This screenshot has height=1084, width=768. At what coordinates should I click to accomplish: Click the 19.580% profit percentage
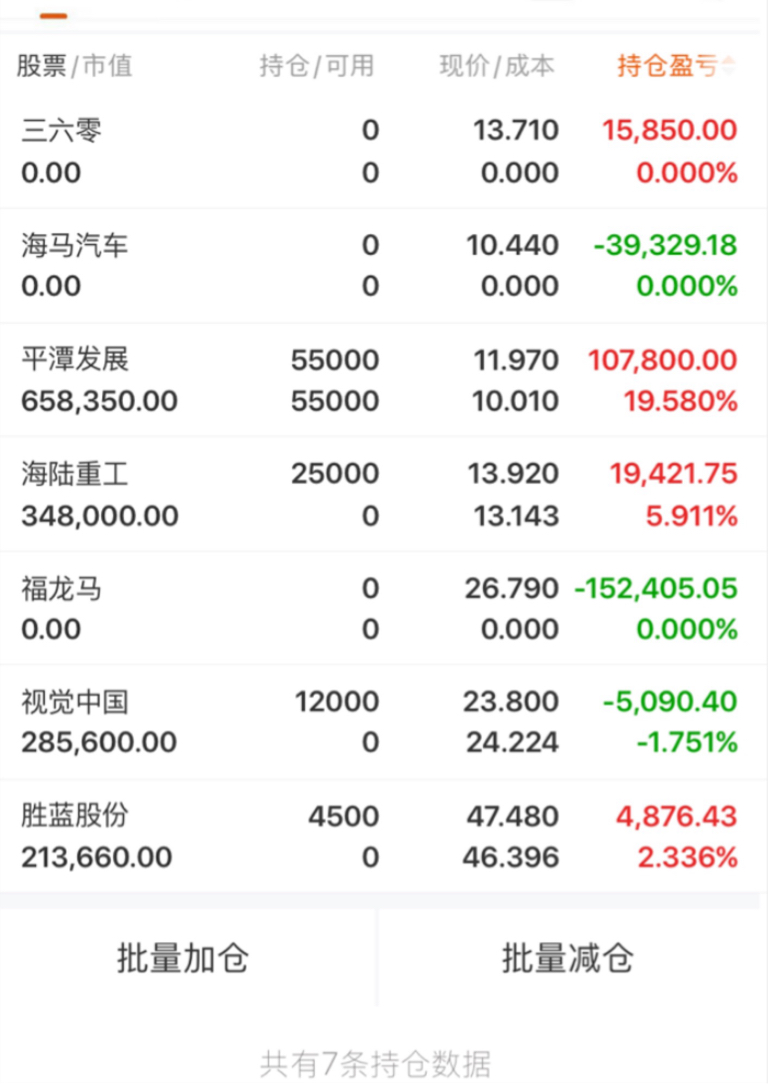[680, 402]
